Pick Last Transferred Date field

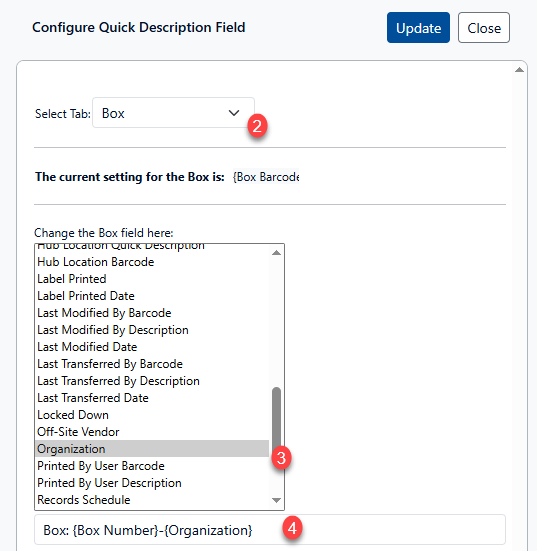pos(152,398)
